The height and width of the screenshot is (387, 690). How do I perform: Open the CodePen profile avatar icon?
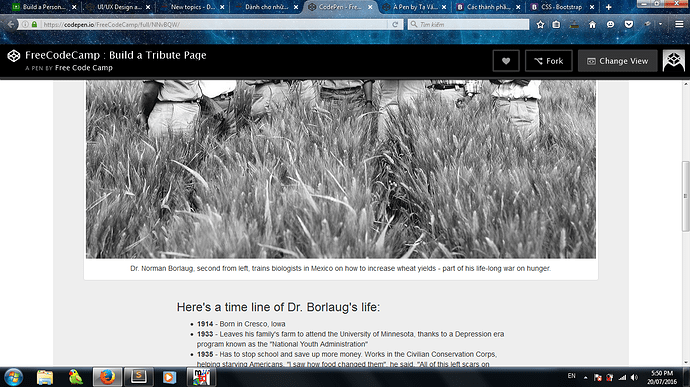(x=674, y=61)
